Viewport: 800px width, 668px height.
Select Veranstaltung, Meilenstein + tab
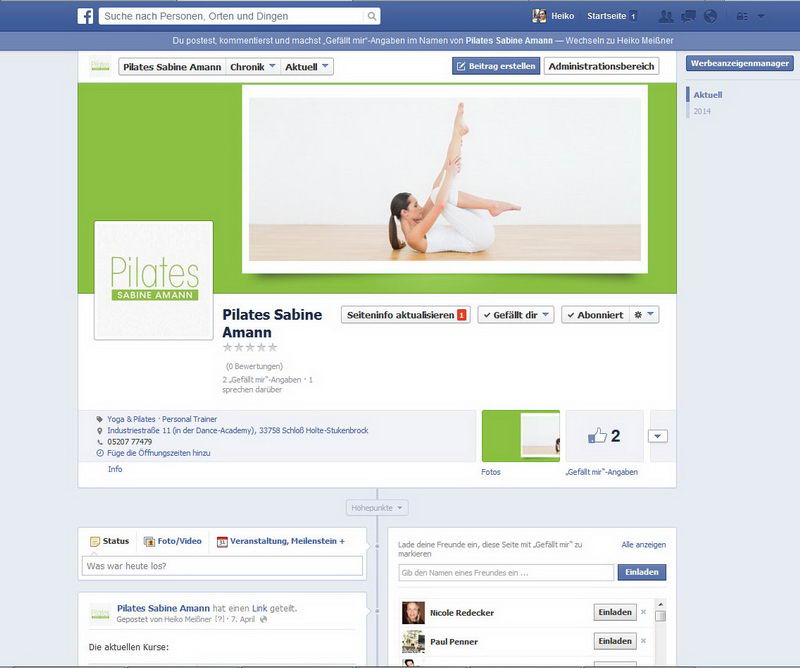[281, 541]
